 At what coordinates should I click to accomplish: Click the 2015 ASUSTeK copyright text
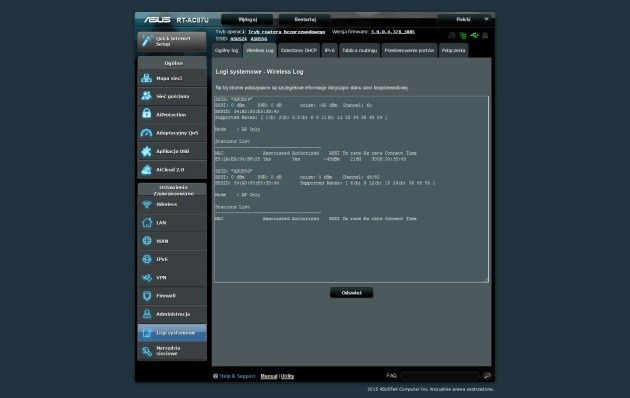pyautogui.click(x=430, y=389)
